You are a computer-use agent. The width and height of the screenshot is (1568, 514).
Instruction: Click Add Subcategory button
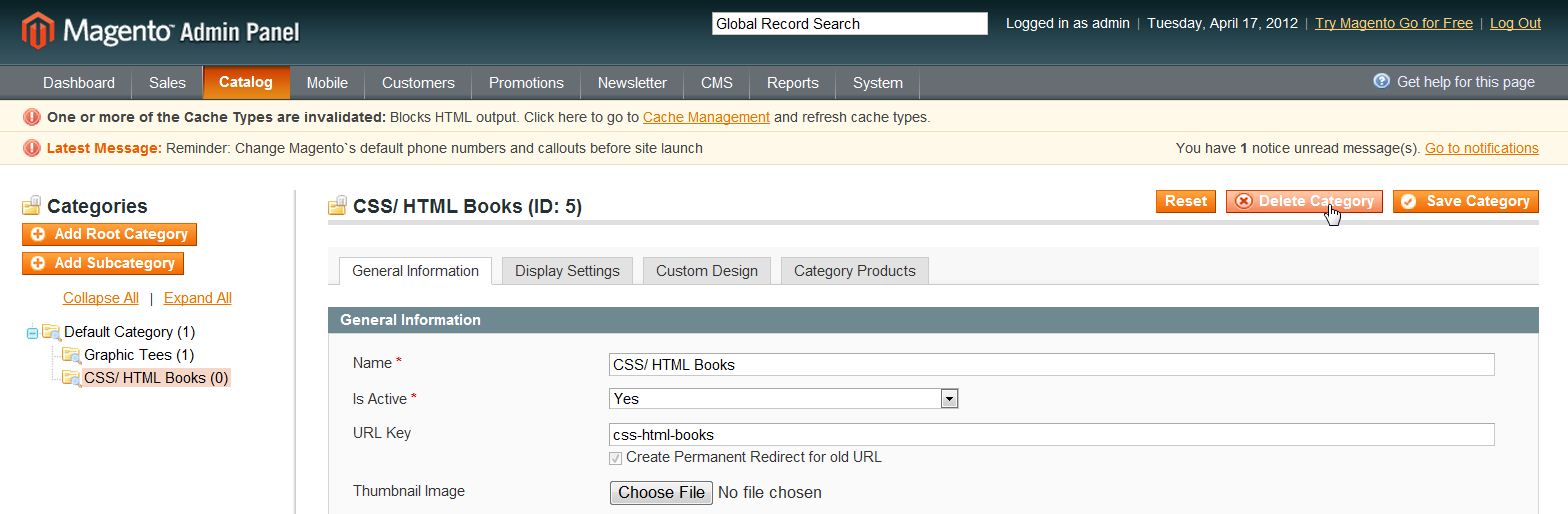[103, 263]
